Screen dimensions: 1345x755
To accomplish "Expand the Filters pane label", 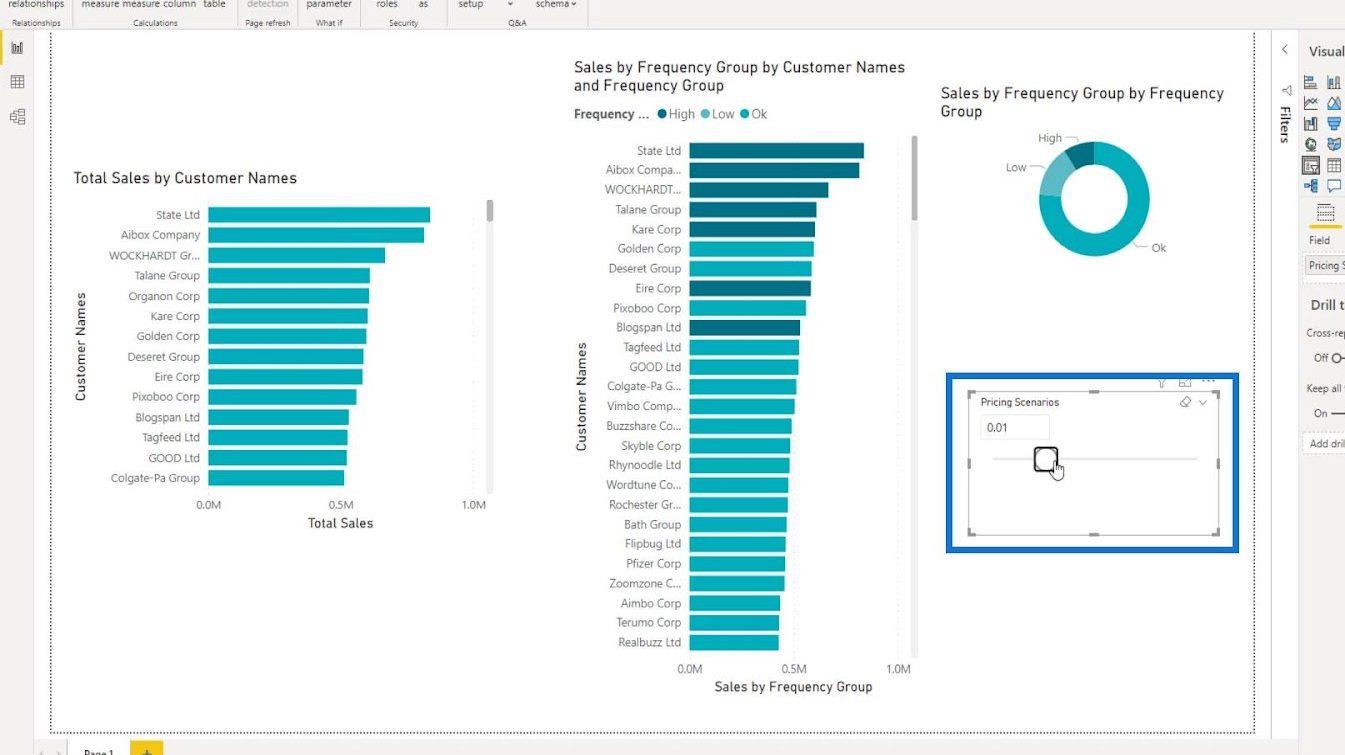I will (x=1285, y=125).
